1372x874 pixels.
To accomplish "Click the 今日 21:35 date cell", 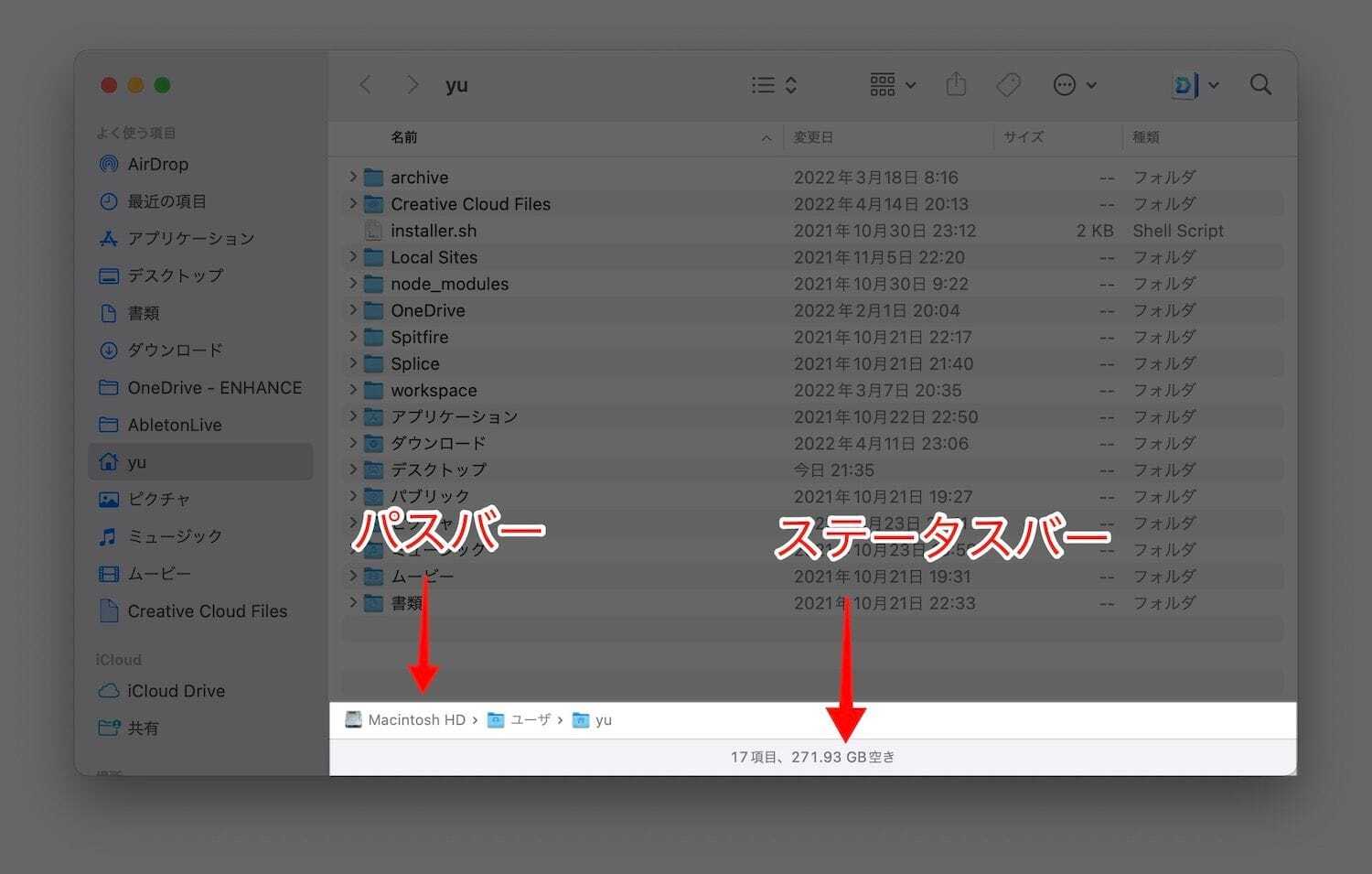I will (834, 470).
